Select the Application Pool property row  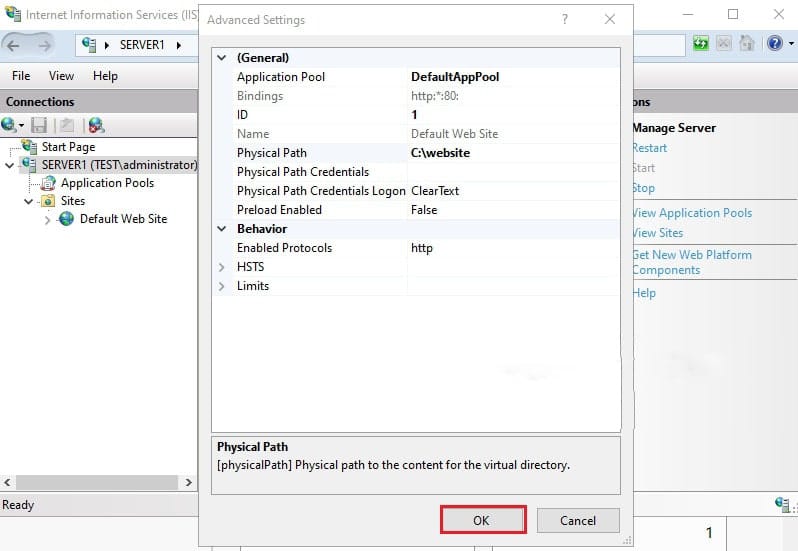(416, 77)
